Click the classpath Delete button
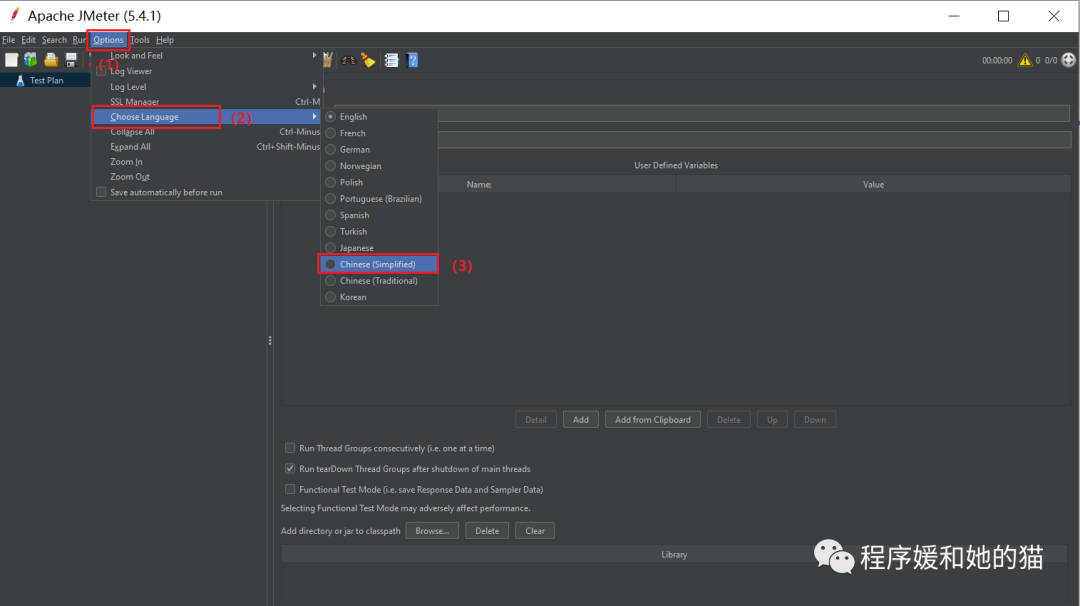The width and height of the screenshot is (1080, 606). (x=487, y=531)
